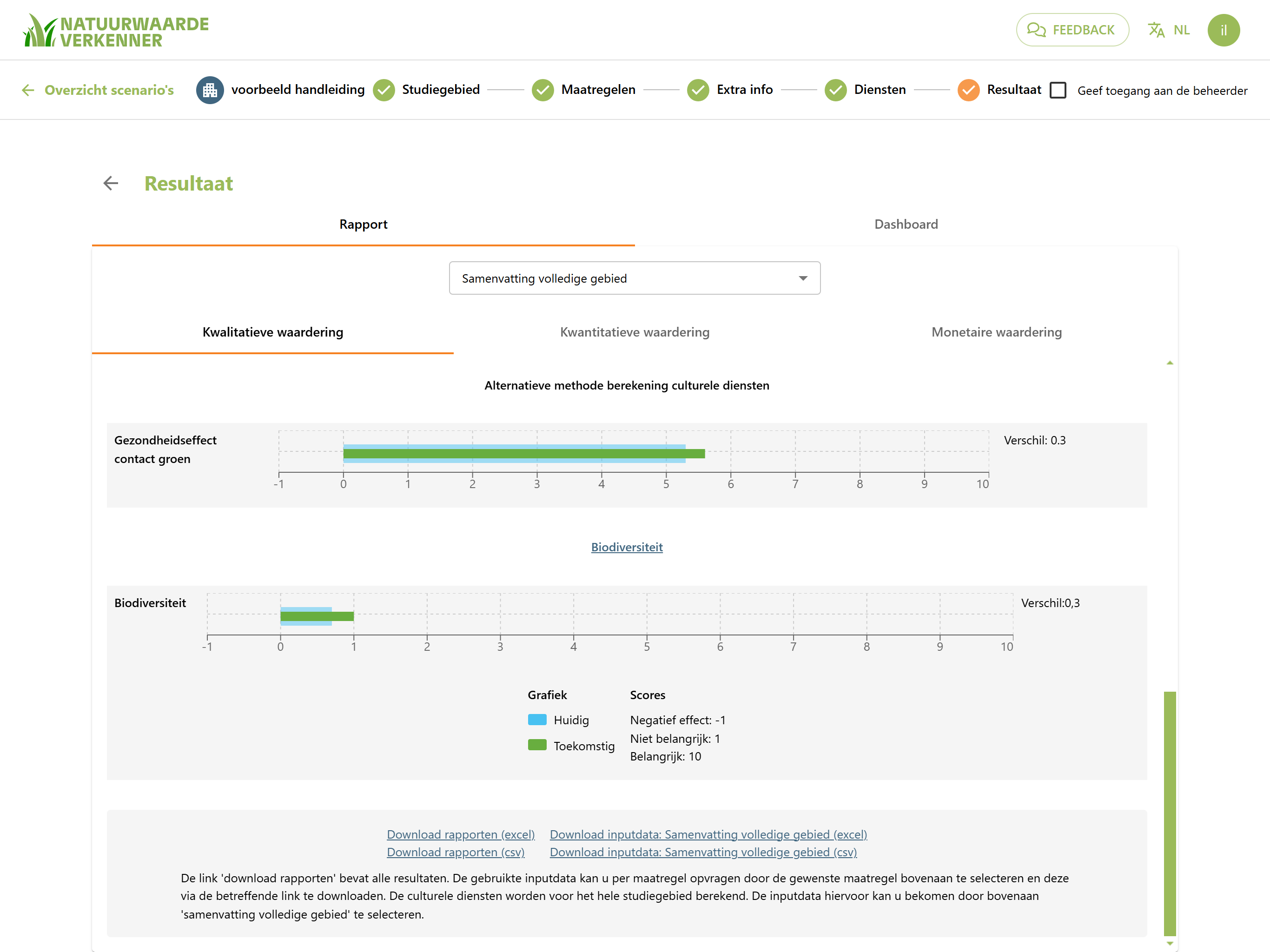Screen dimensions: 1270x952
Task: Download rapporten (excel) link
Action: (x=461, y=834)
